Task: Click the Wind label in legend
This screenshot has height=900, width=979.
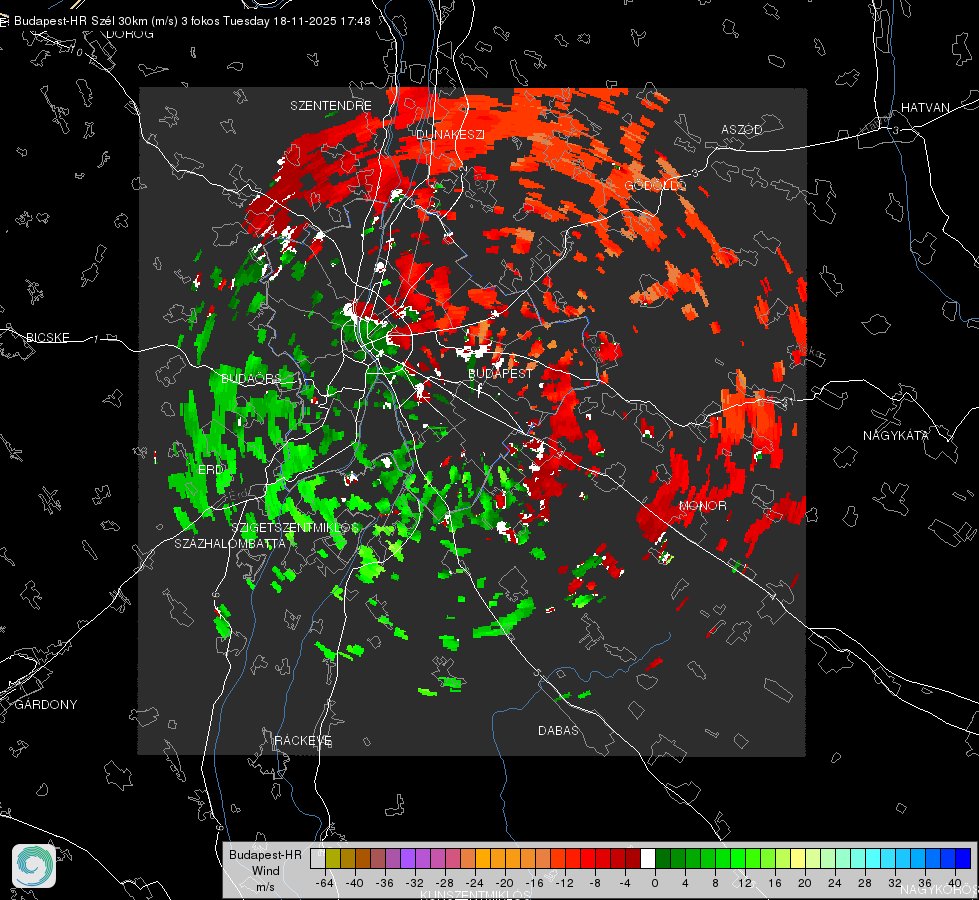Action: [265, 871]
